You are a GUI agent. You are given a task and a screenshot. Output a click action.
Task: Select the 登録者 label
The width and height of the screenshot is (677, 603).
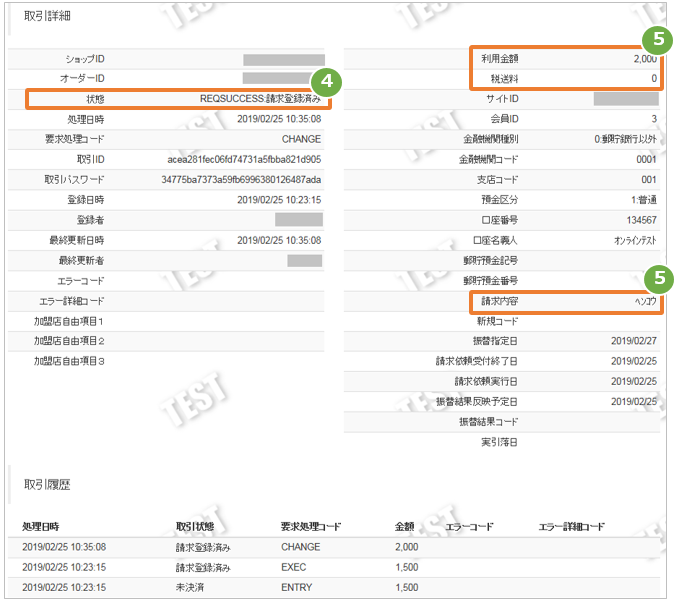(91, 220)
